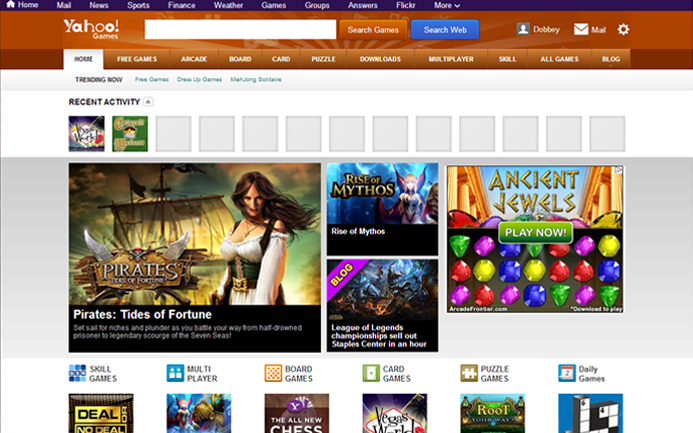
Task: Switch to the Arcade tab
Action: (x=194, y=59)
